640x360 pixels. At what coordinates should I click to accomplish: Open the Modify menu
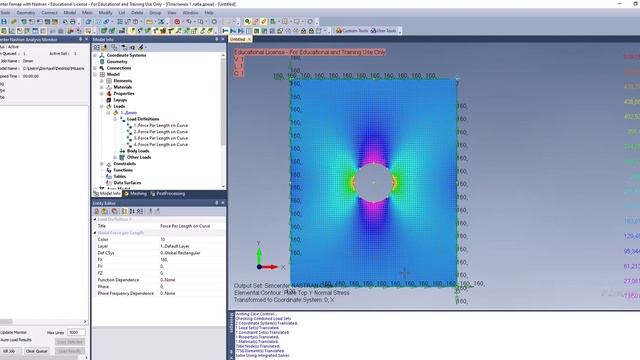click(x=105, y=13)
